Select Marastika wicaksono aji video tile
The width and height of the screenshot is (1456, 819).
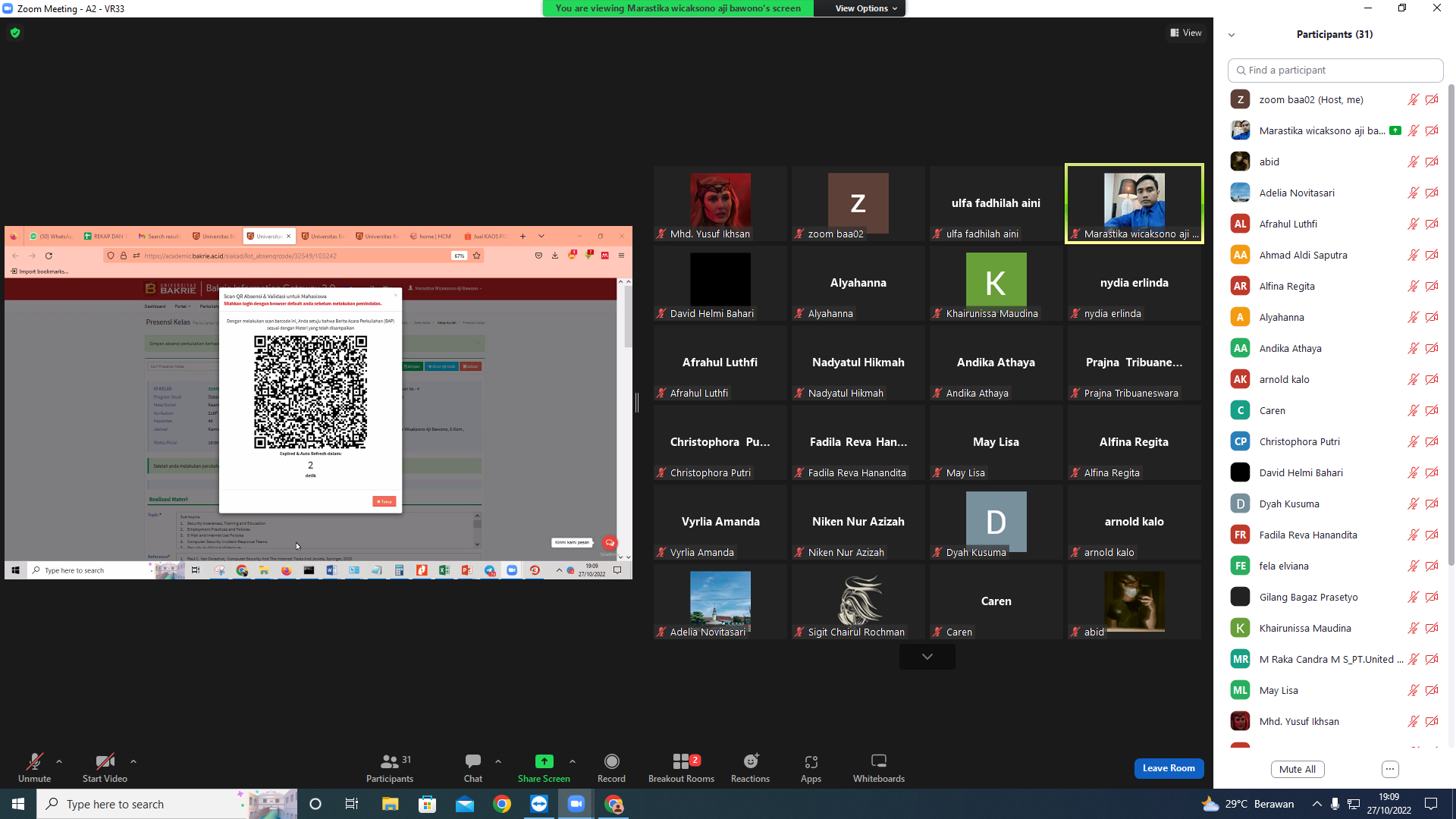pos(1134,203)
